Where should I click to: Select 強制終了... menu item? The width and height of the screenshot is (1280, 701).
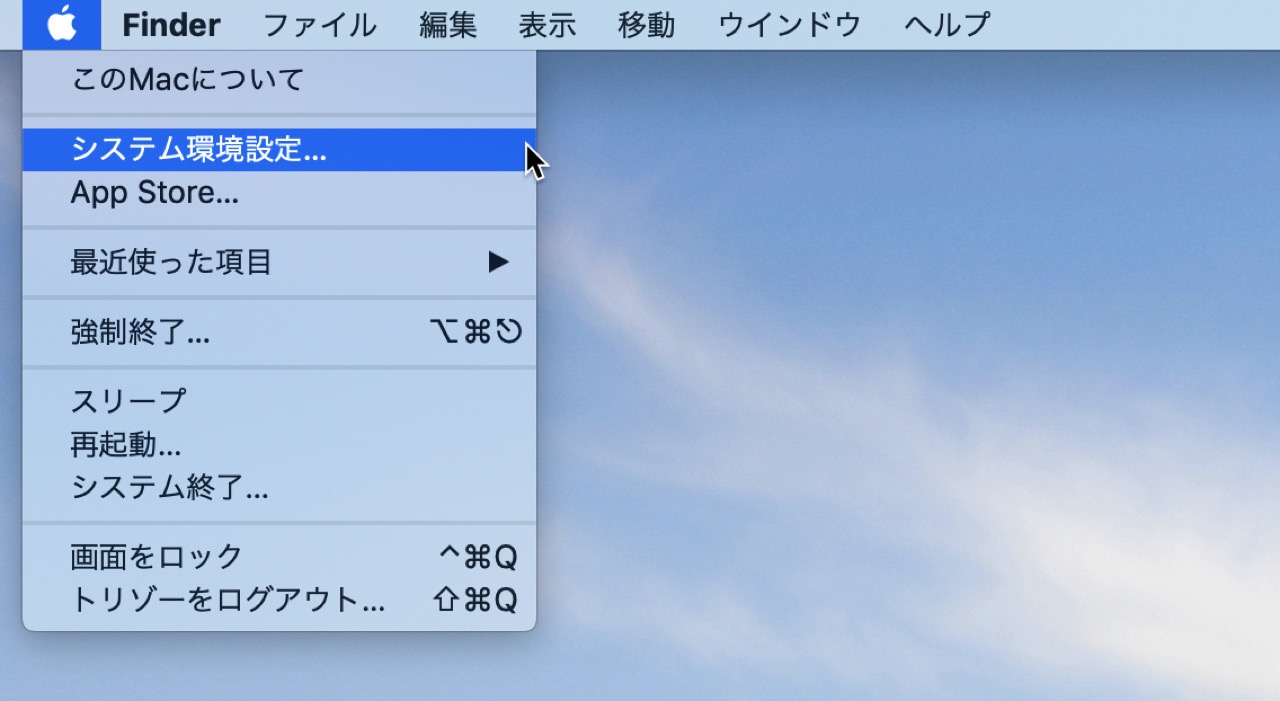(x=279, y=332)
